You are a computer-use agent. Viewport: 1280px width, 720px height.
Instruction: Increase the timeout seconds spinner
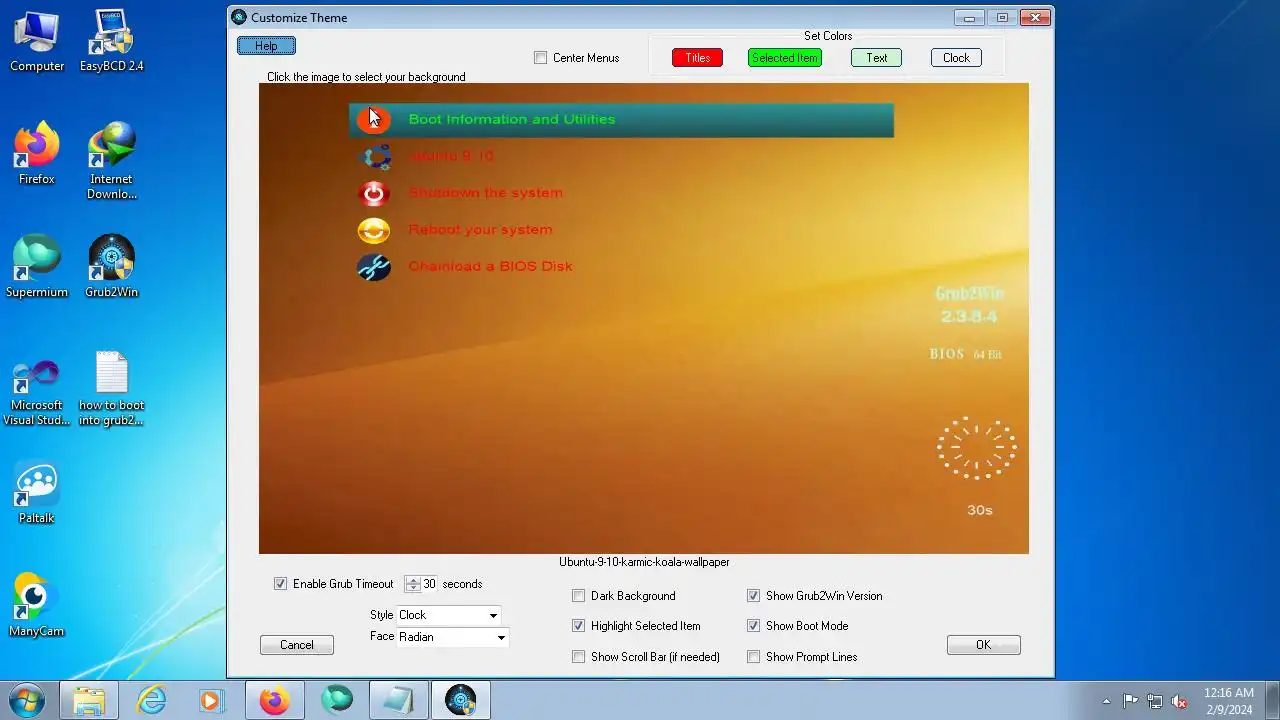(413, 580)
